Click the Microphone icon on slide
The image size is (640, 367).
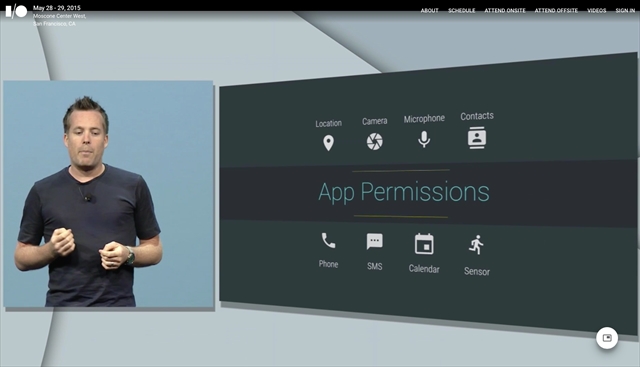click(424, 139)
